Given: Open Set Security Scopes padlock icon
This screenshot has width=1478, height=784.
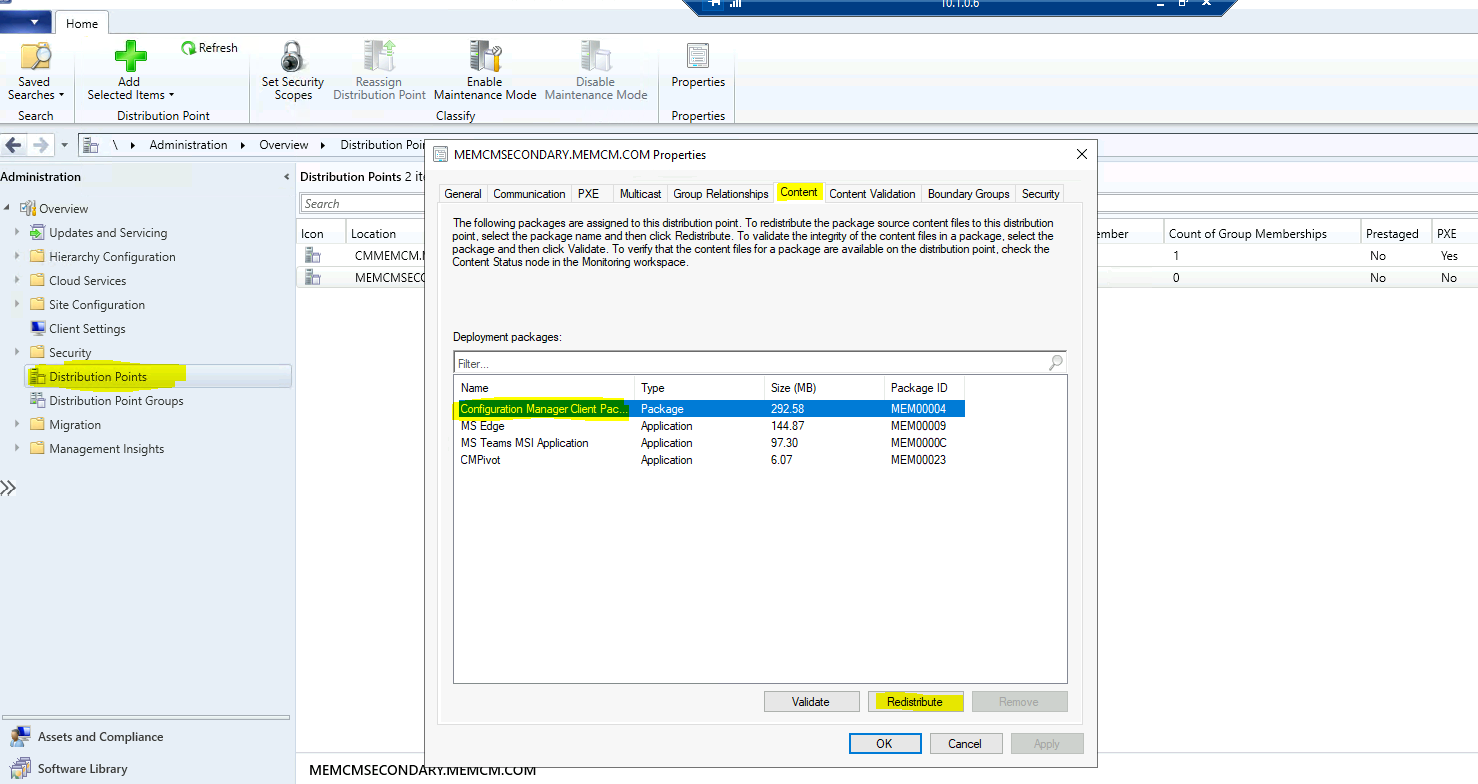Looking at the screenshot, I should pyautogui.click(x=293, y=57).
